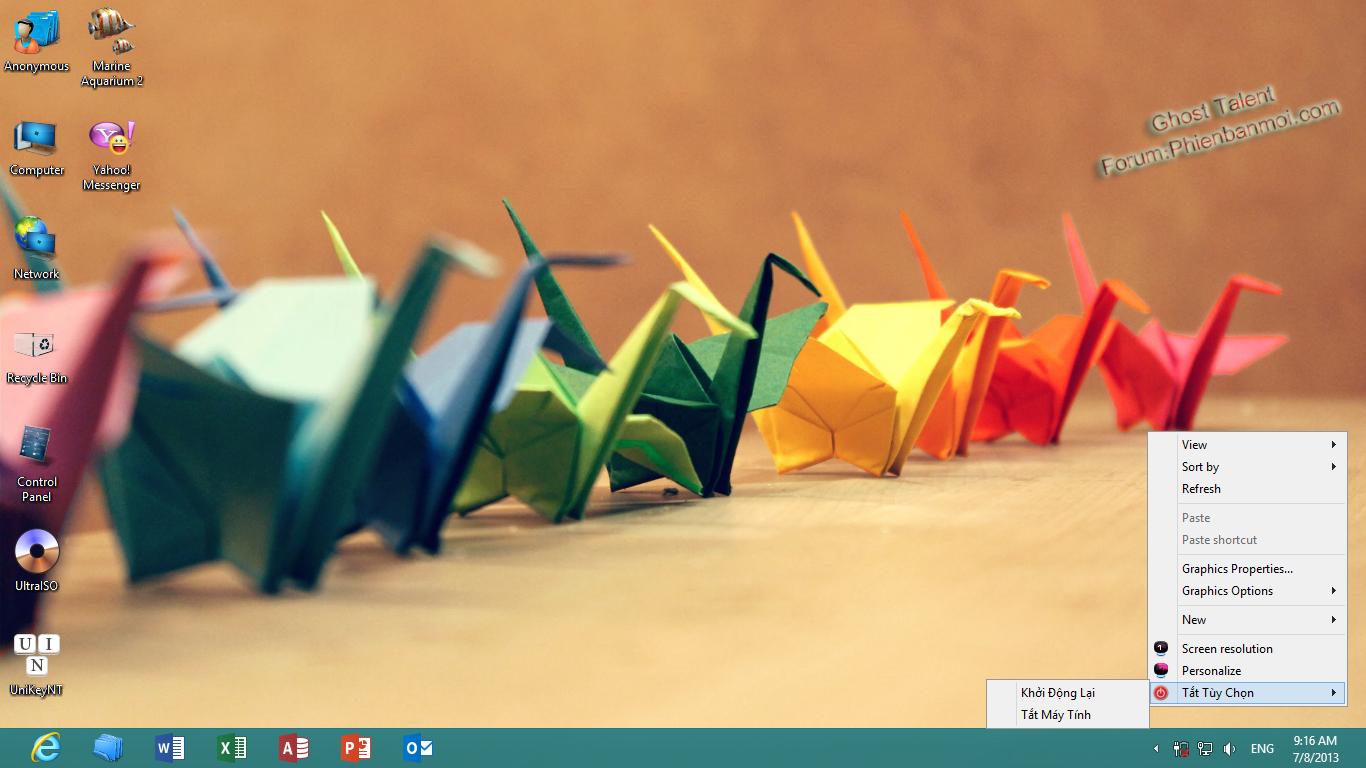Image resolution: width=1366 pixels, height=768 pixels.
Task: Launch PowerPoint from the taskbar
Action: 356,747
